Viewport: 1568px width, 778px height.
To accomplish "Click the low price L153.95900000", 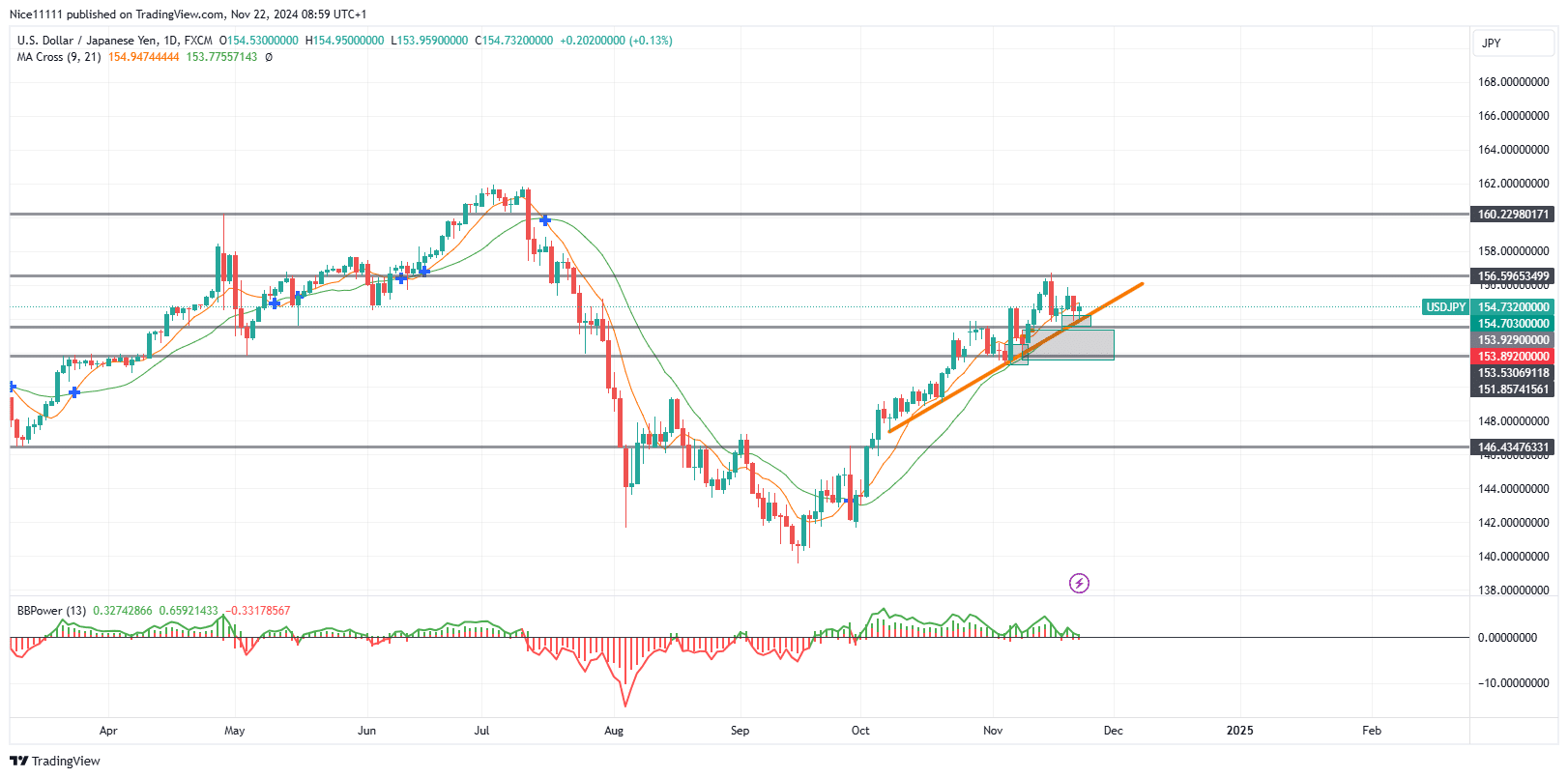I will pos(429,41).
